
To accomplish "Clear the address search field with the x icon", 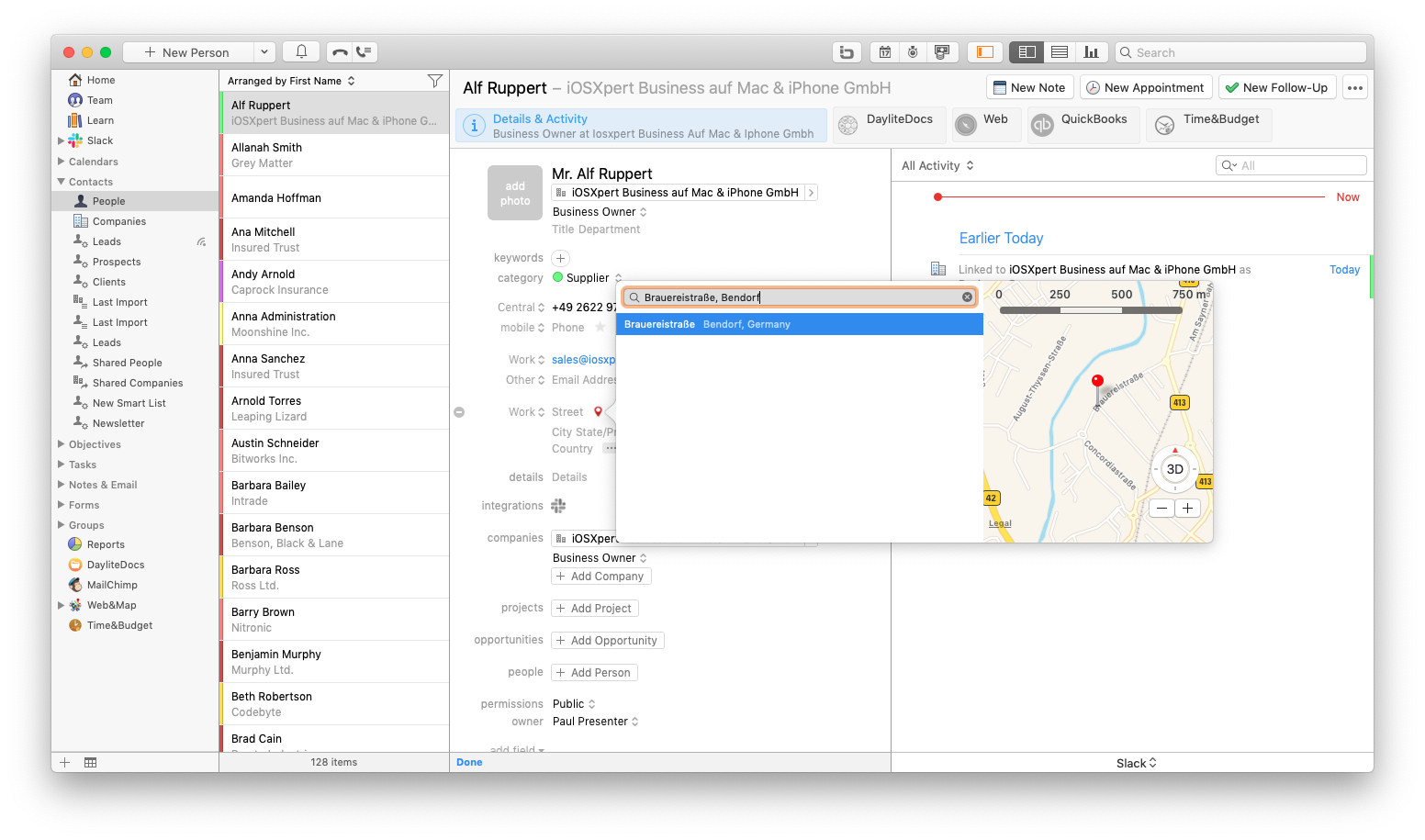I will (967, 297).
